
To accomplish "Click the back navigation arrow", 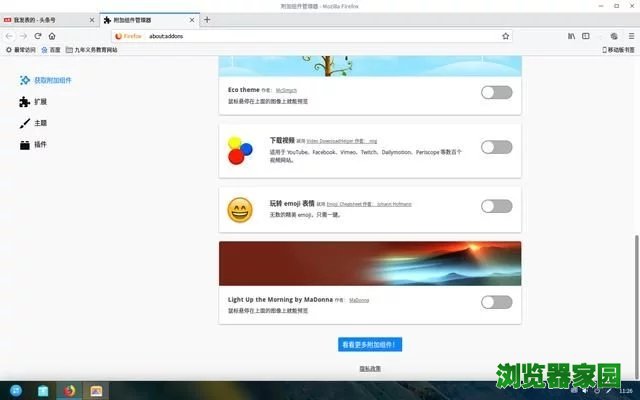I will 9,35.
